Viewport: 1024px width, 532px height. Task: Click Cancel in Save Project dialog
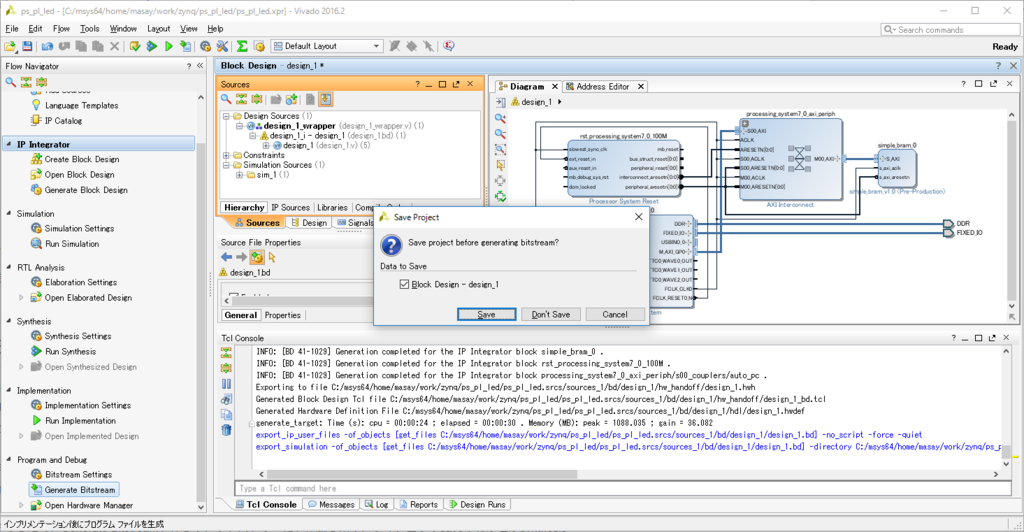point(615,315)
